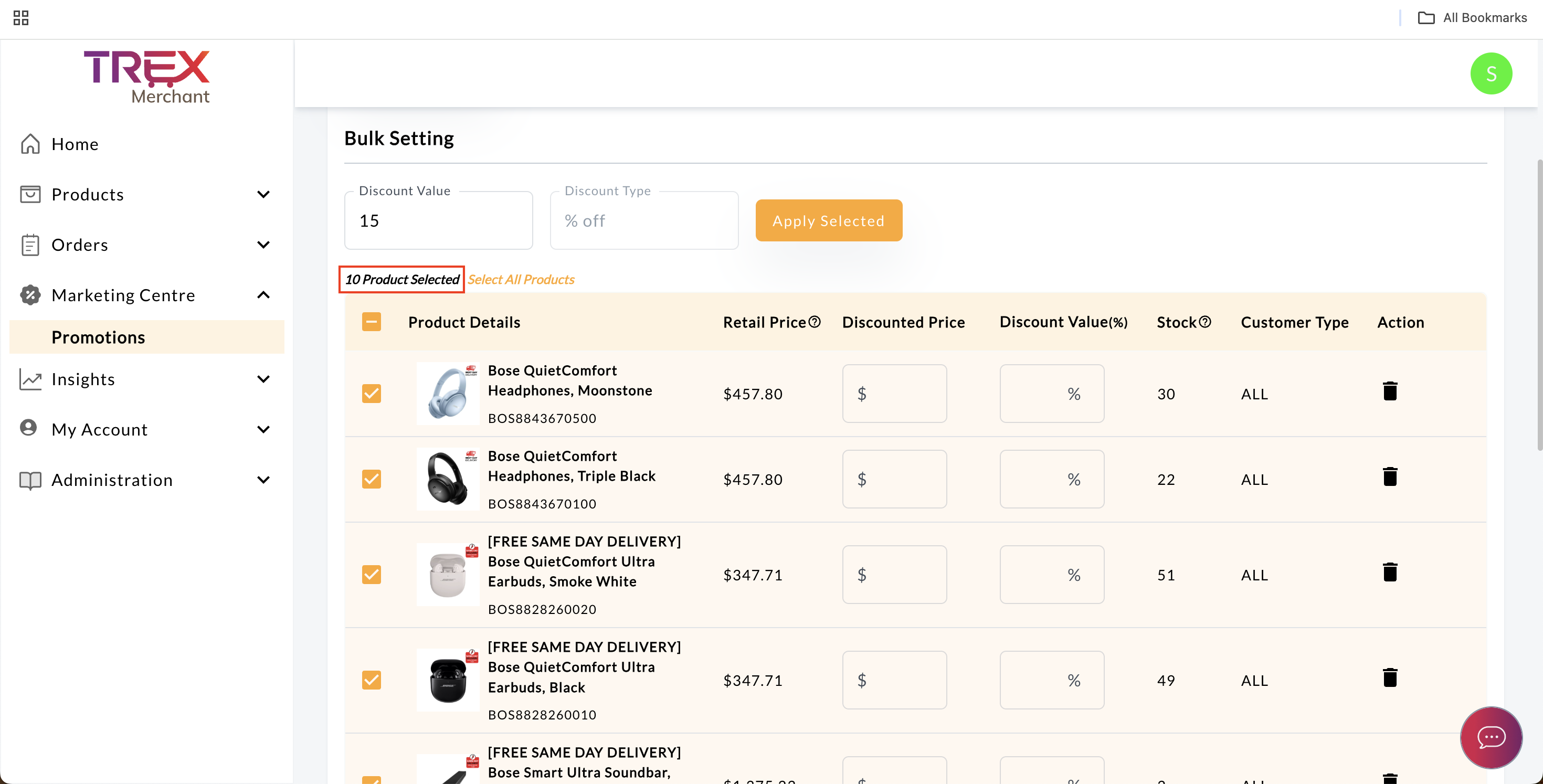Click Moonstone headphones Discounted Price field
1543x784 pixels.
[x=894, y=394]
